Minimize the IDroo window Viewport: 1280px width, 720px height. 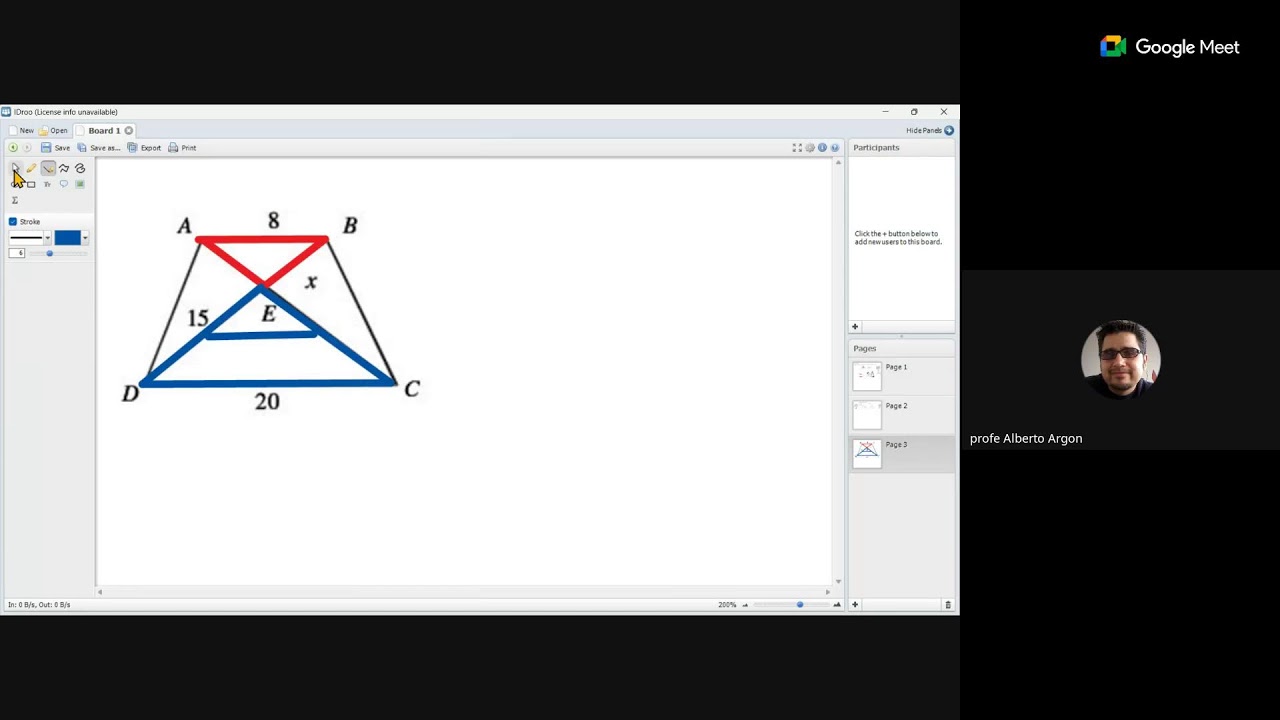click(885, 112)
